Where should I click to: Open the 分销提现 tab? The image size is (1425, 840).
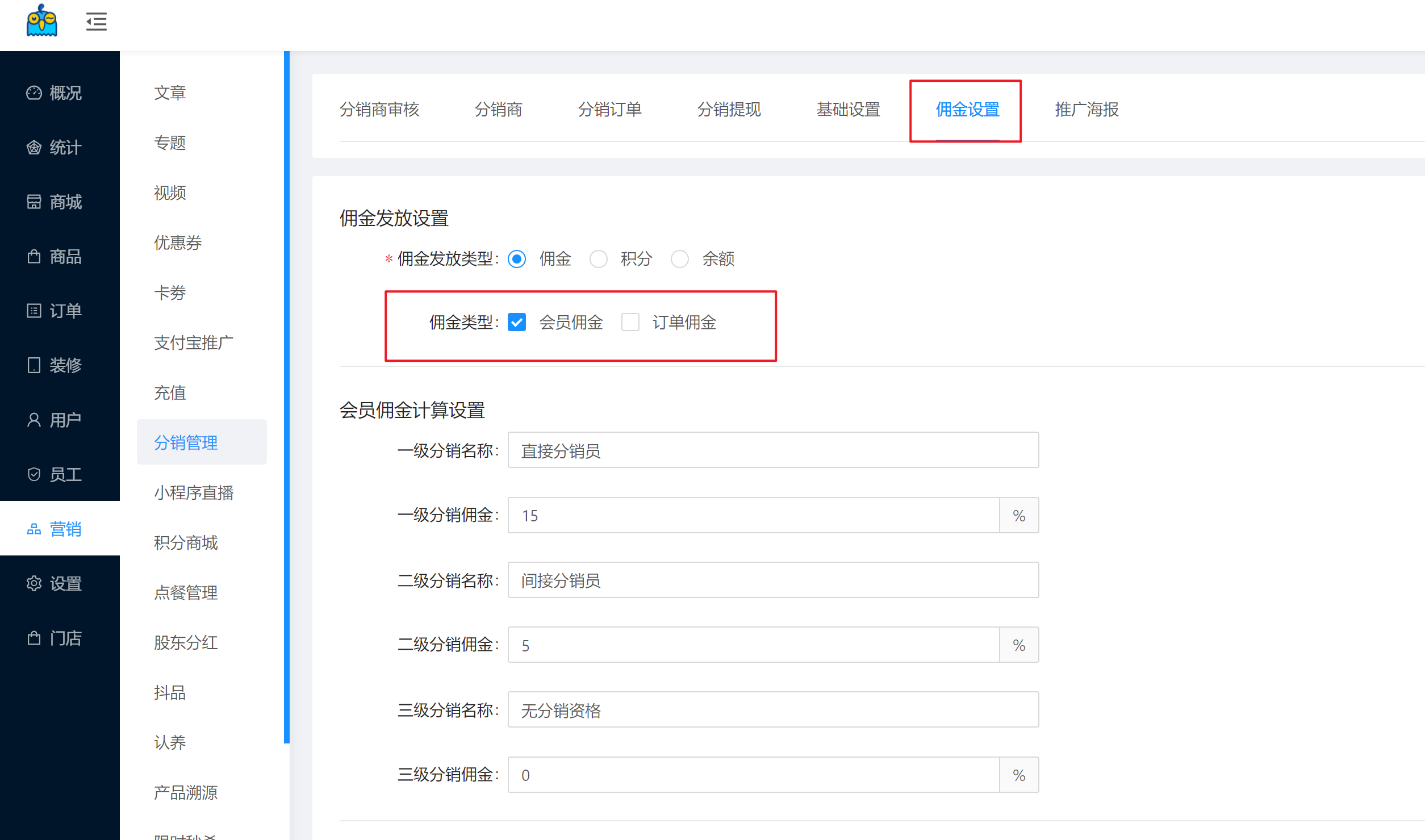(x=729, y=109)
